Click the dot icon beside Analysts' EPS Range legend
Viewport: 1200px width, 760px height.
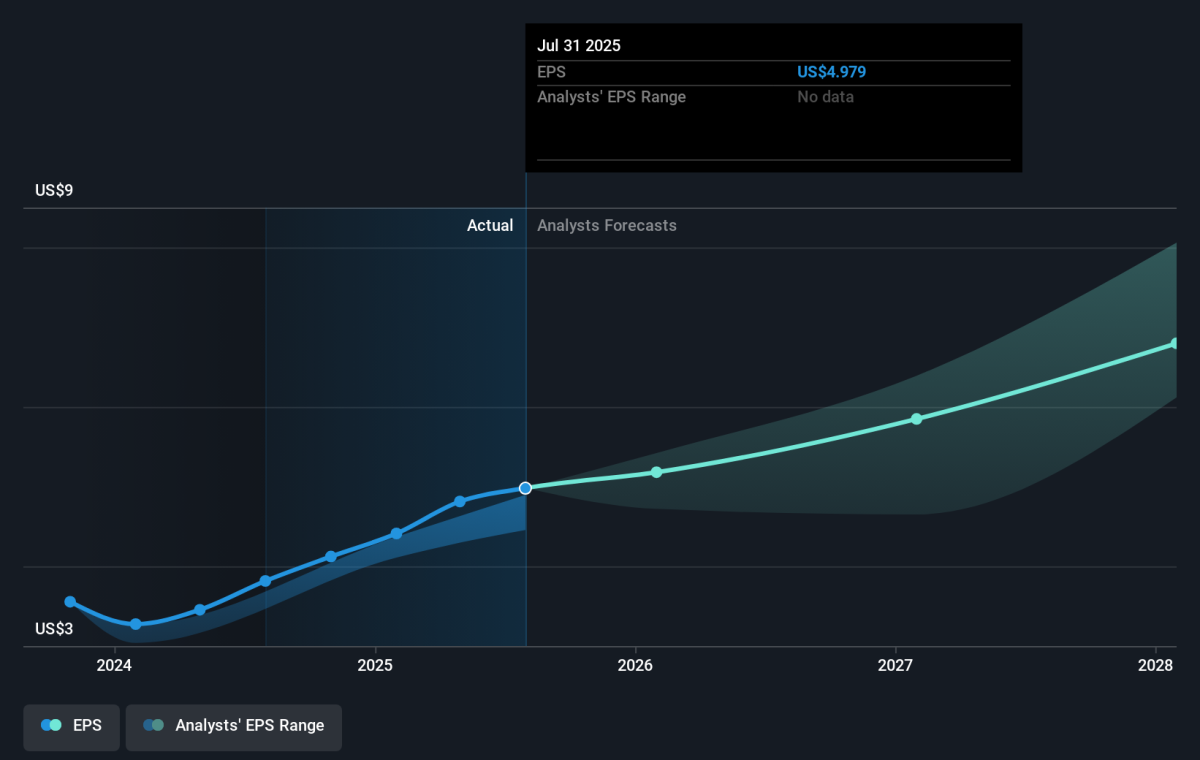pyautogui.click(x=154, y=726)
